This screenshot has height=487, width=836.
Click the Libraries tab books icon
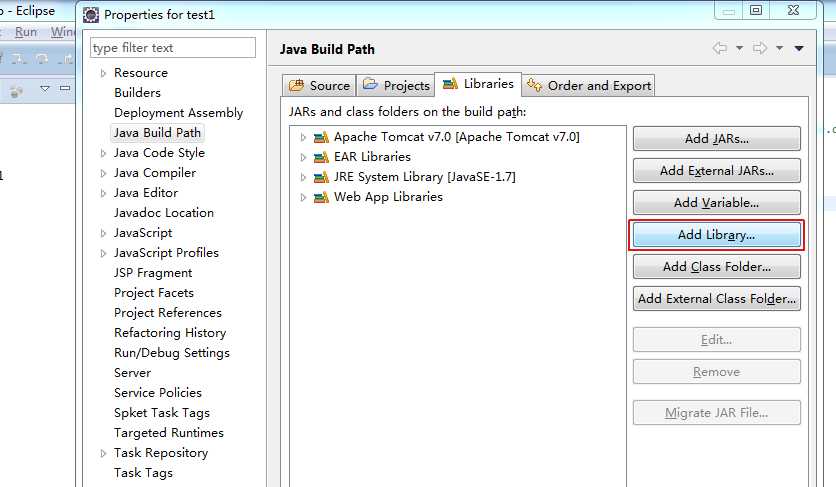(x=450, y=84)
